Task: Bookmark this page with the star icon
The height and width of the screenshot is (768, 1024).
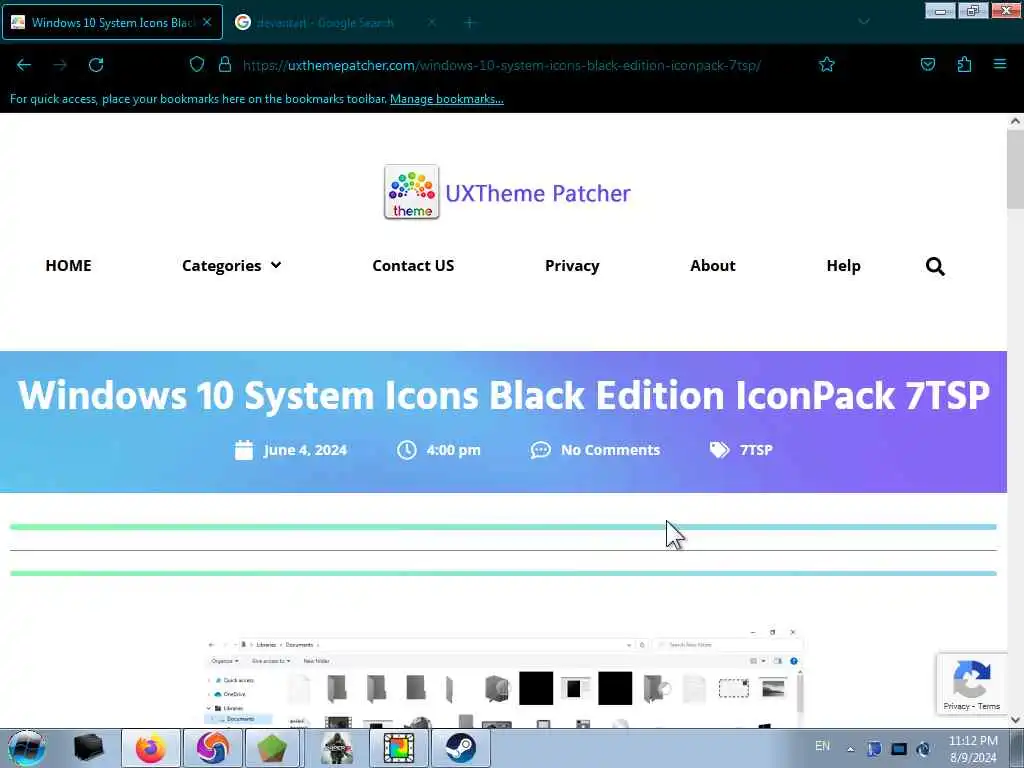Action: [x=827, y=64]
